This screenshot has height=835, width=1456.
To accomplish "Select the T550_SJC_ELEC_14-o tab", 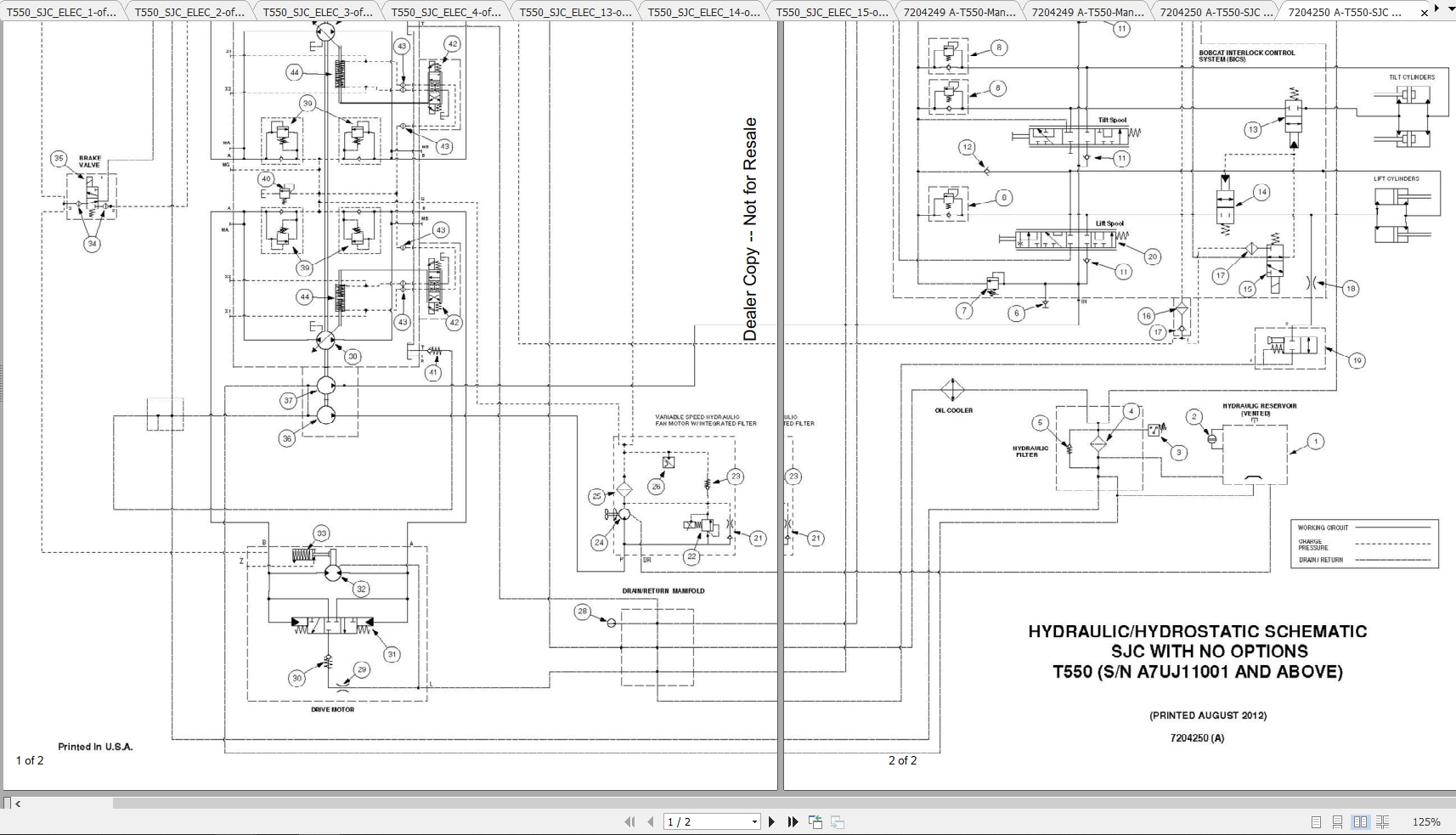I will (x=703, y=12).
